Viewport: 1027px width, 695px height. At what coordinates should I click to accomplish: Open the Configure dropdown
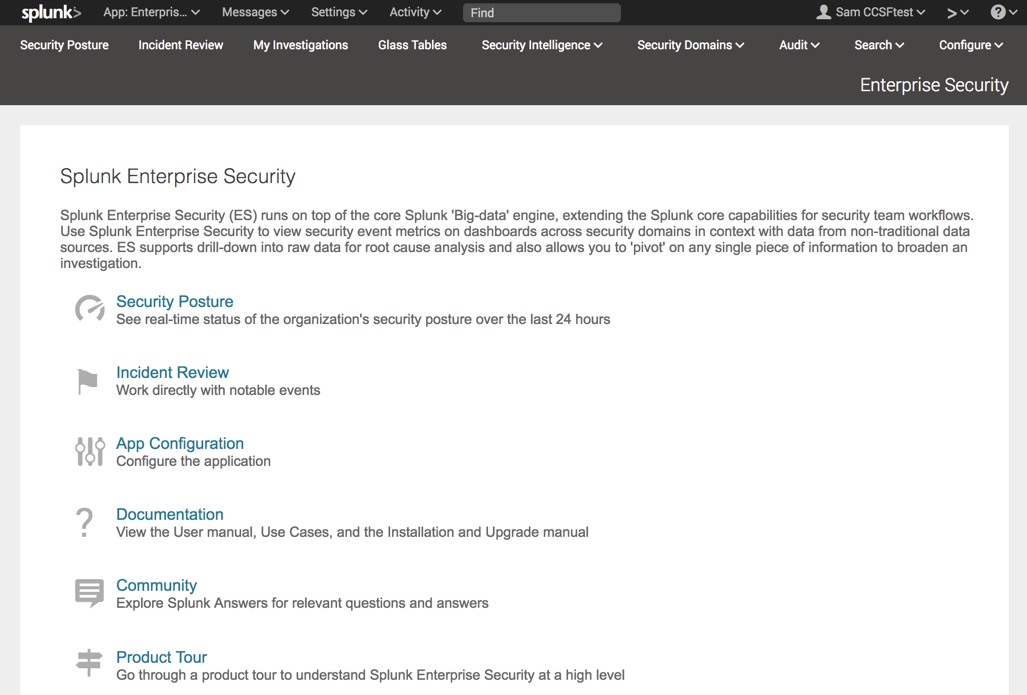point(970,45)
